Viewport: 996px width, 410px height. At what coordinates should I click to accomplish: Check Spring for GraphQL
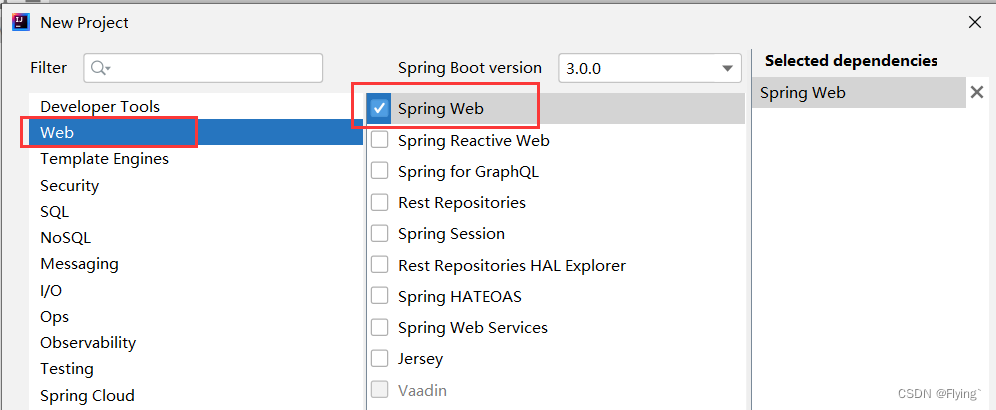pos(379,171)
